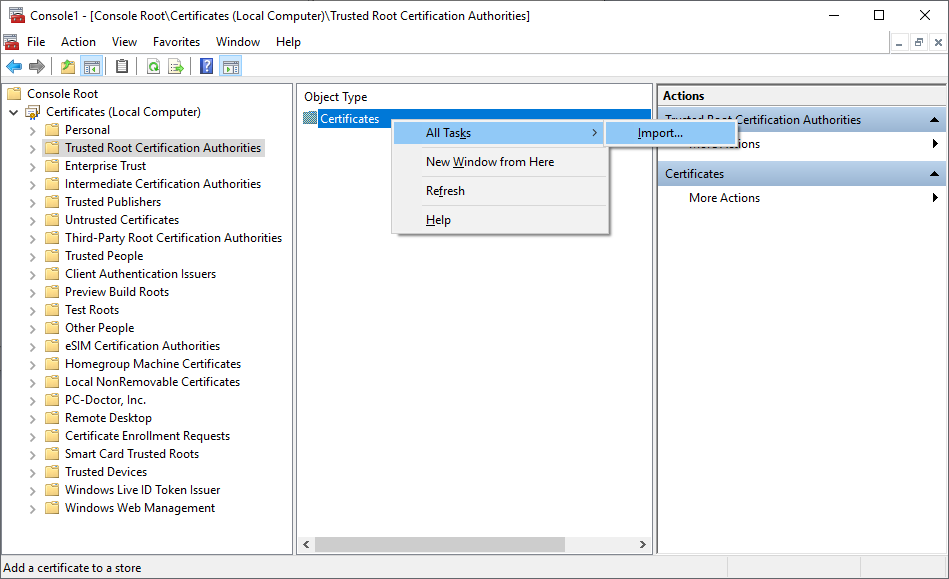Click the clipboard icon in the toolbar

(x=122, y=67)
